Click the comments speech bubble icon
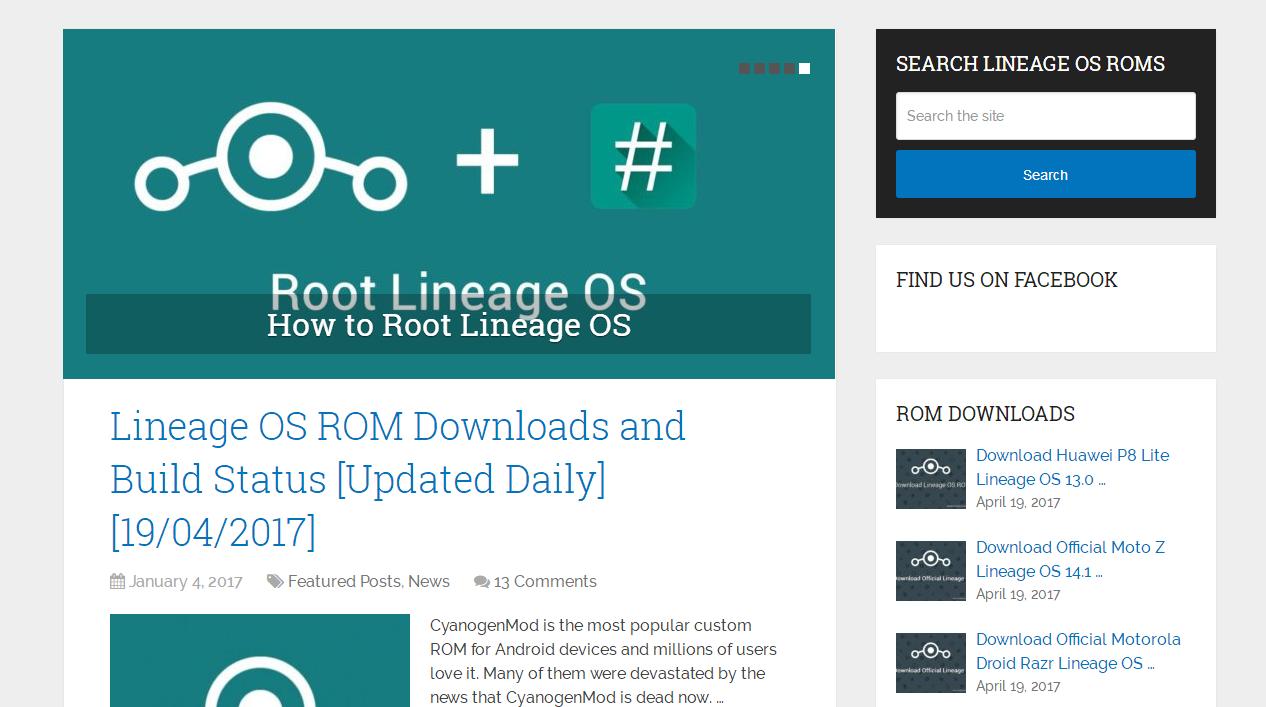The height and width of the screenshot is (707, 1266). click(481, 582)
